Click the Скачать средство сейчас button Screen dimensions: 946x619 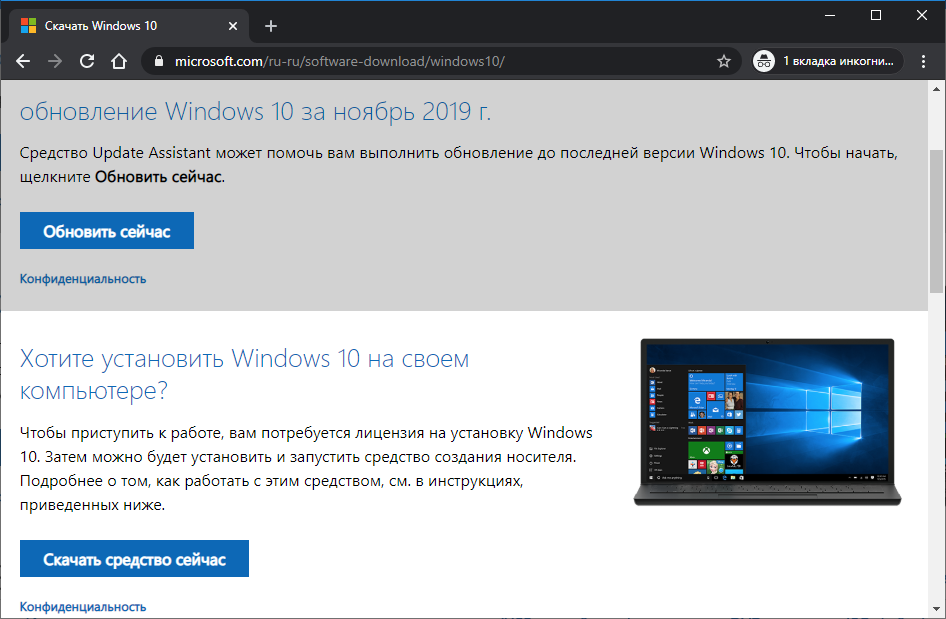click(134, 559)
